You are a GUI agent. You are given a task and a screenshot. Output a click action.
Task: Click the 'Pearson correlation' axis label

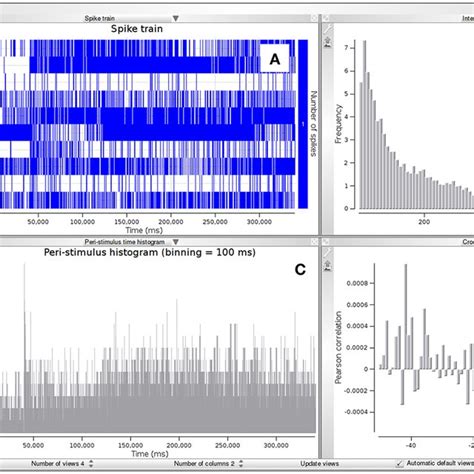338,348
